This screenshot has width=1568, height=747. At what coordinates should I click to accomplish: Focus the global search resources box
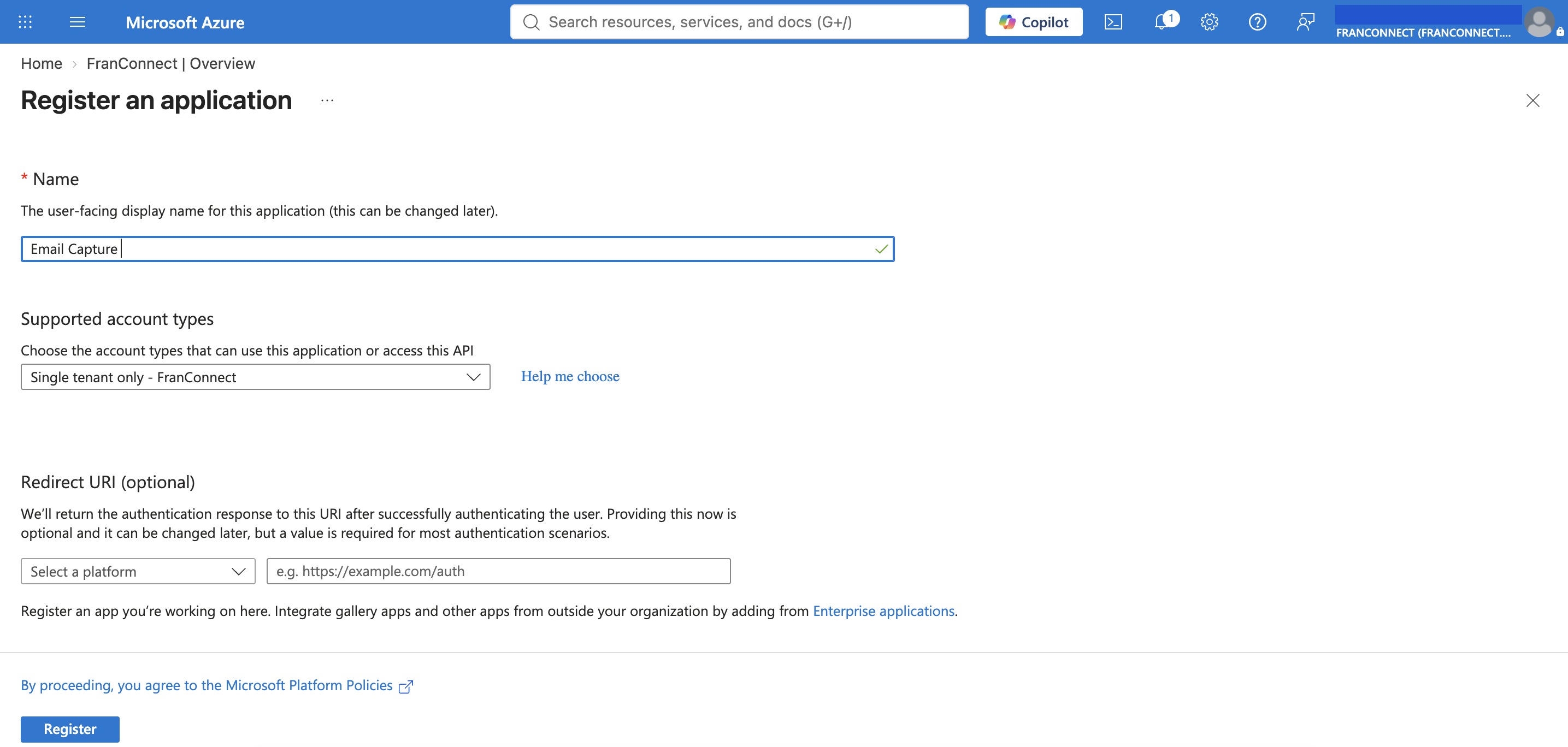pyautogui.click(x=739, y=22)
